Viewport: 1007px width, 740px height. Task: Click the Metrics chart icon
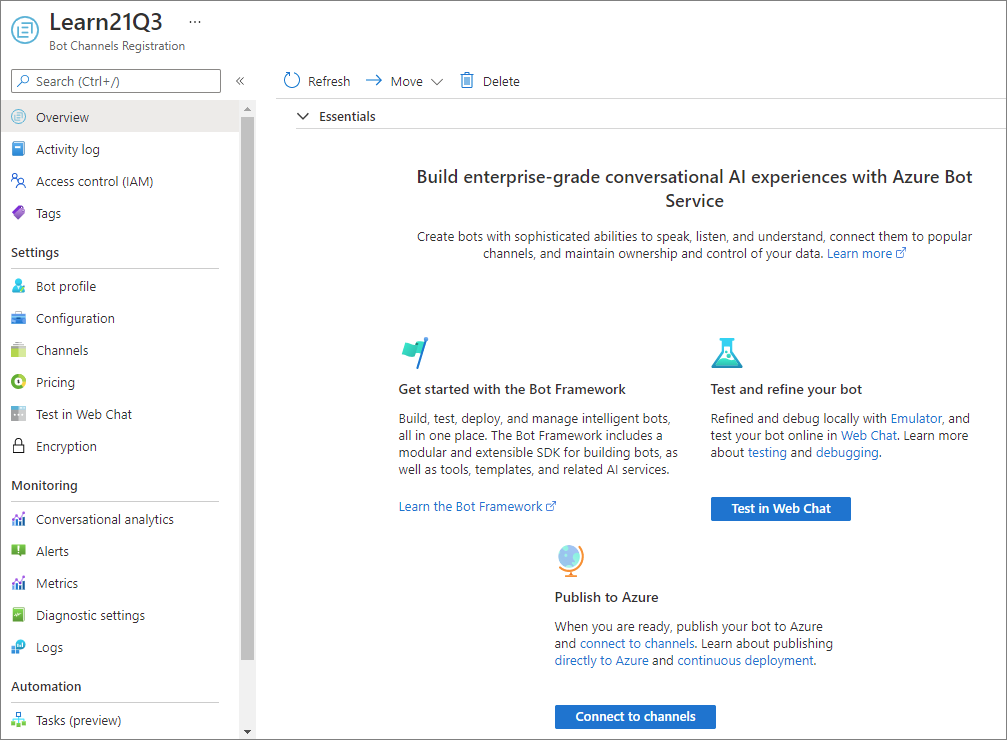coord(19,583)
